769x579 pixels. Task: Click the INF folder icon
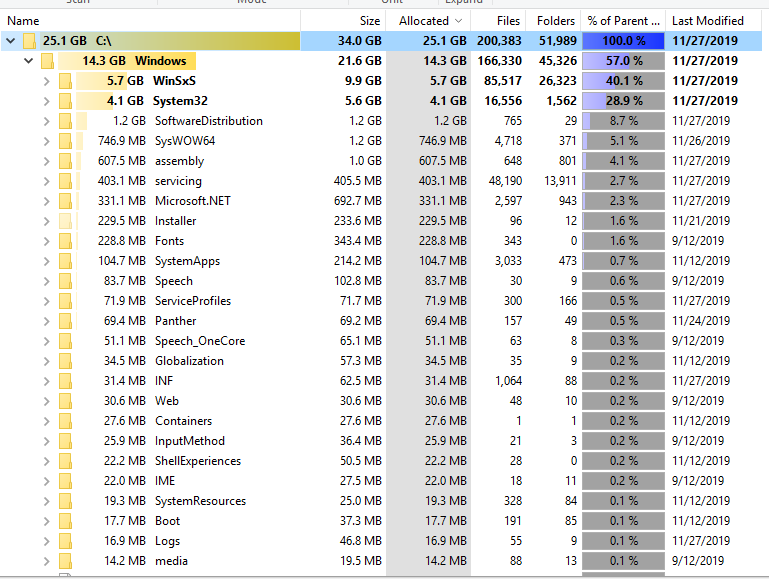tap(65, 381)
